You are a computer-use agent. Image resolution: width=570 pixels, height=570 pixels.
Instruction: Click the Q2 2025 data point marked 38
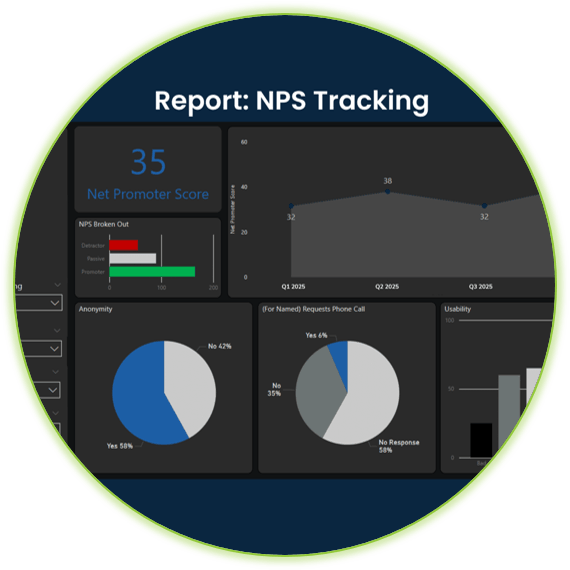388,192
